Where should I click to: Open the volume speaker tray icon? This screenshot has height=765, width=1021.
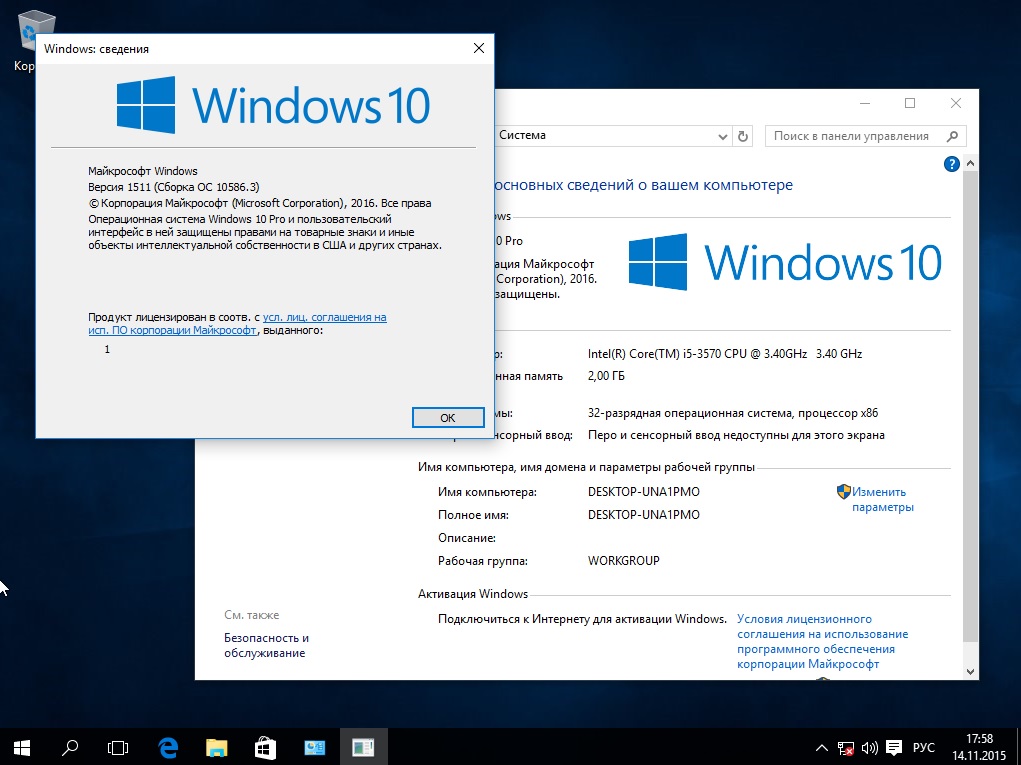pyautogui.click(x=869, y=748)
